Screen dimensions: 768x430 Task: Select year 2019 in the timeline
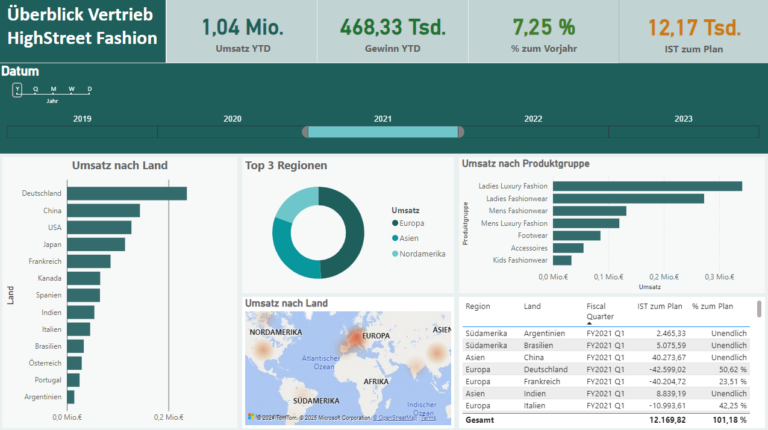[82, 132]
